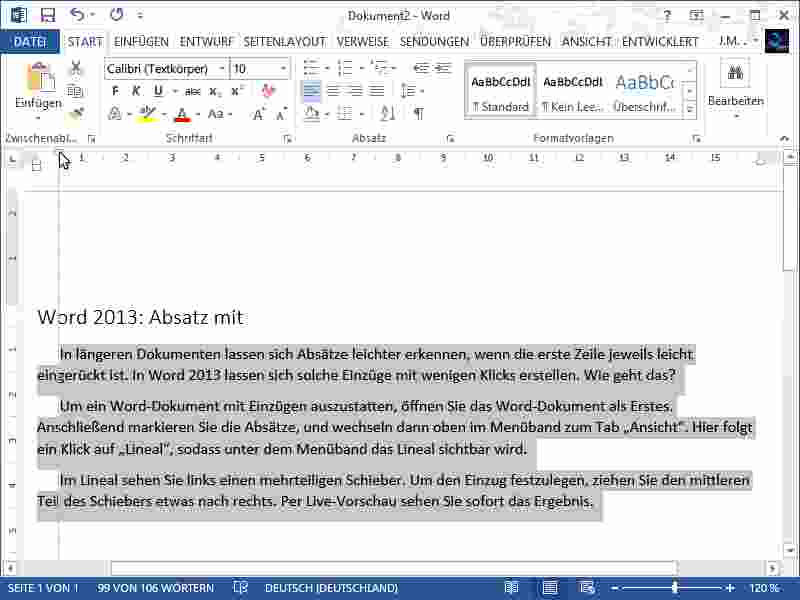Decrease the font size
Screen dimensions: 800x600
(x=281, y=114)
